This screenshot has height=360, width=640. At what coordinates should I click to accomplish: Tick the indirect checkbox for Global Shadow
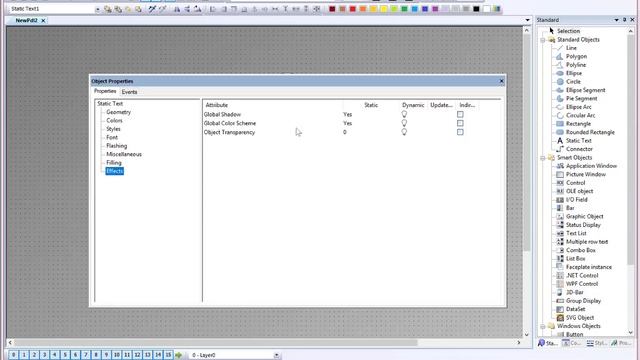click(x=460, y=114)
